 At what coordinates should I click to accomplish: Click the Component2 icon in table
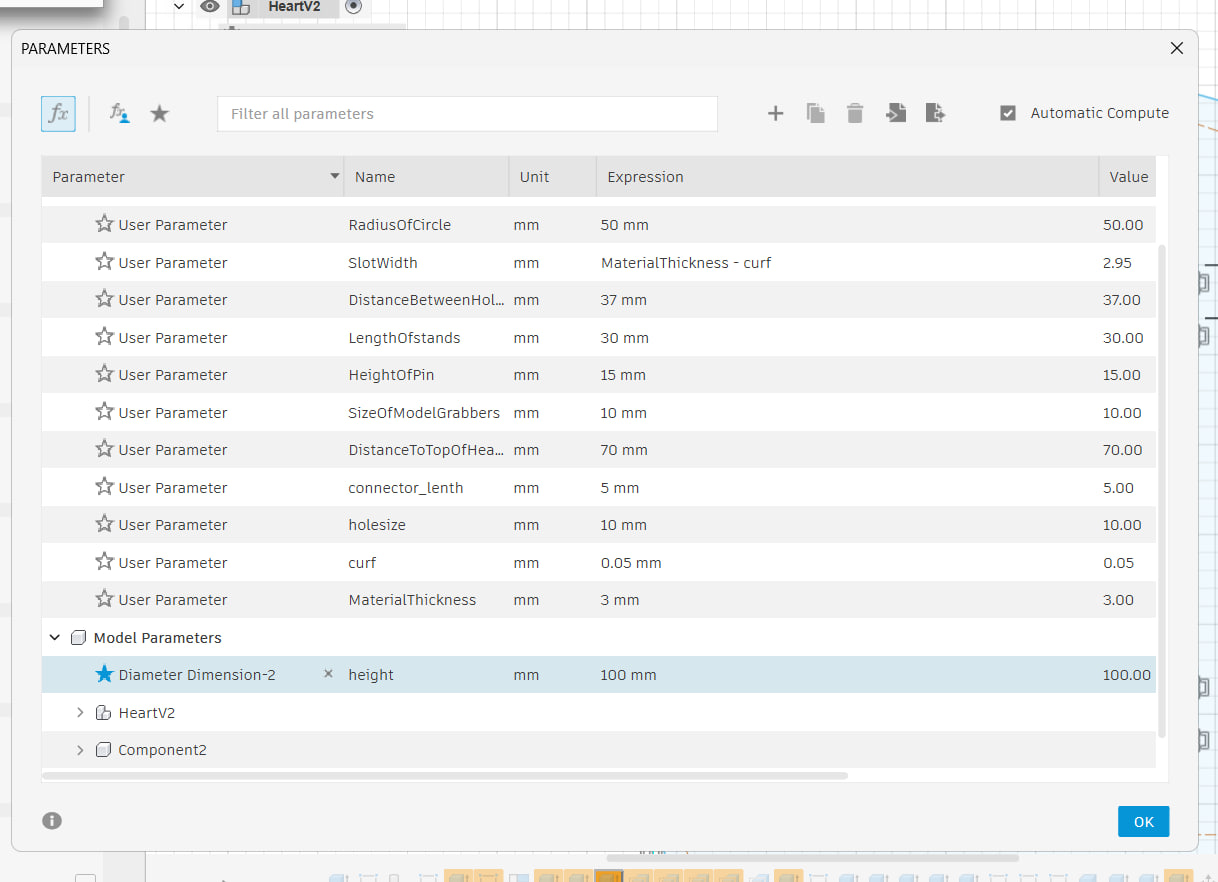point(102,750)
